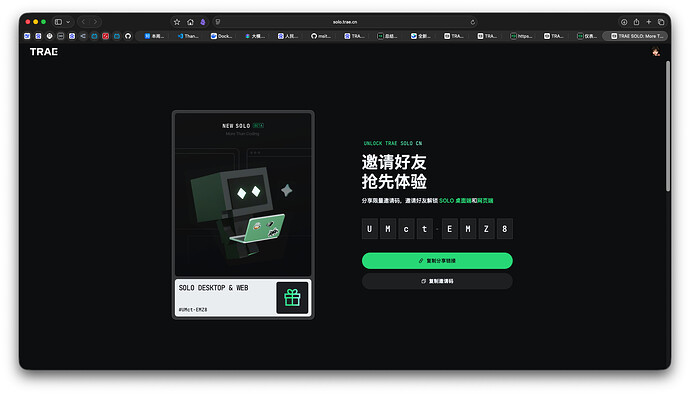Open a new tab with plus icon

tap(649, 22)
